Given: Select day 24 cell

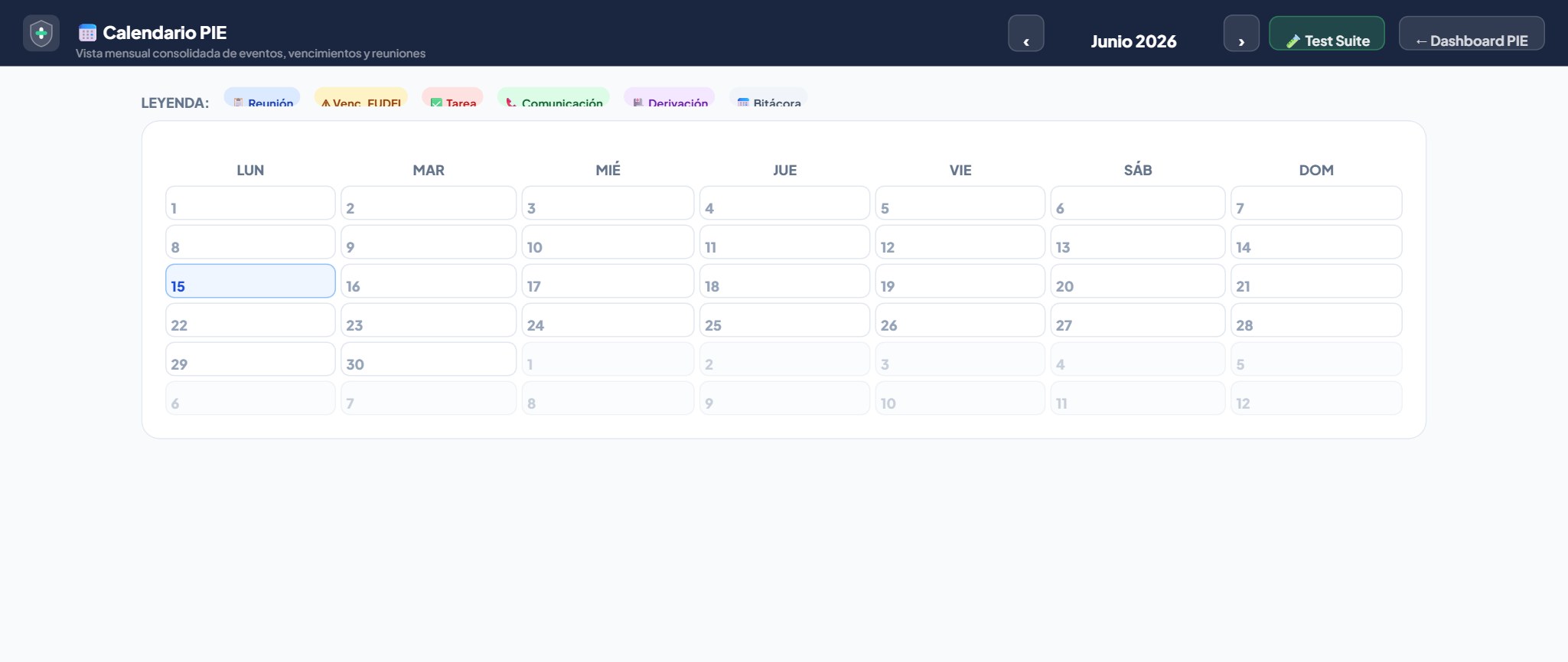Looking at the screenshot, I should [608, 320].
